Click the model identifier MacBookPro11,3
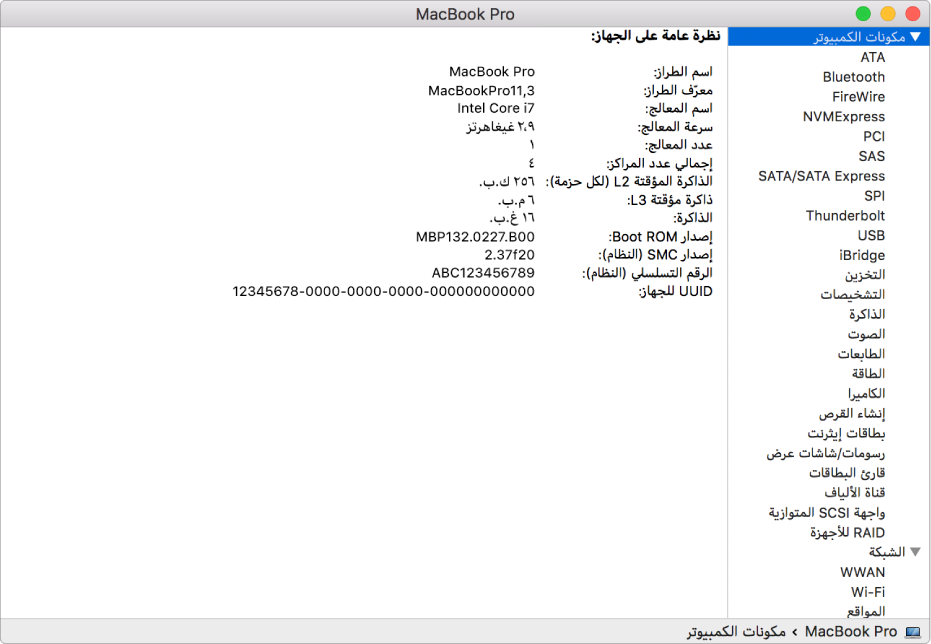This screenshot has height=644, width=931. tap(482, 91)
